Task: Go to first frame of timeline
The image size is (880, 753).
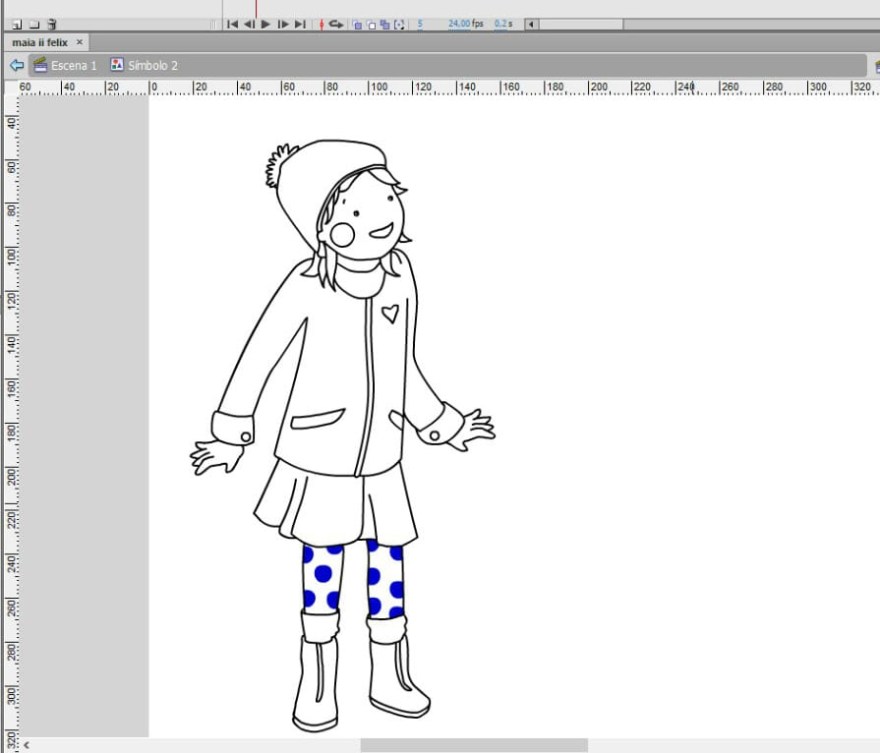Action: 232,24
